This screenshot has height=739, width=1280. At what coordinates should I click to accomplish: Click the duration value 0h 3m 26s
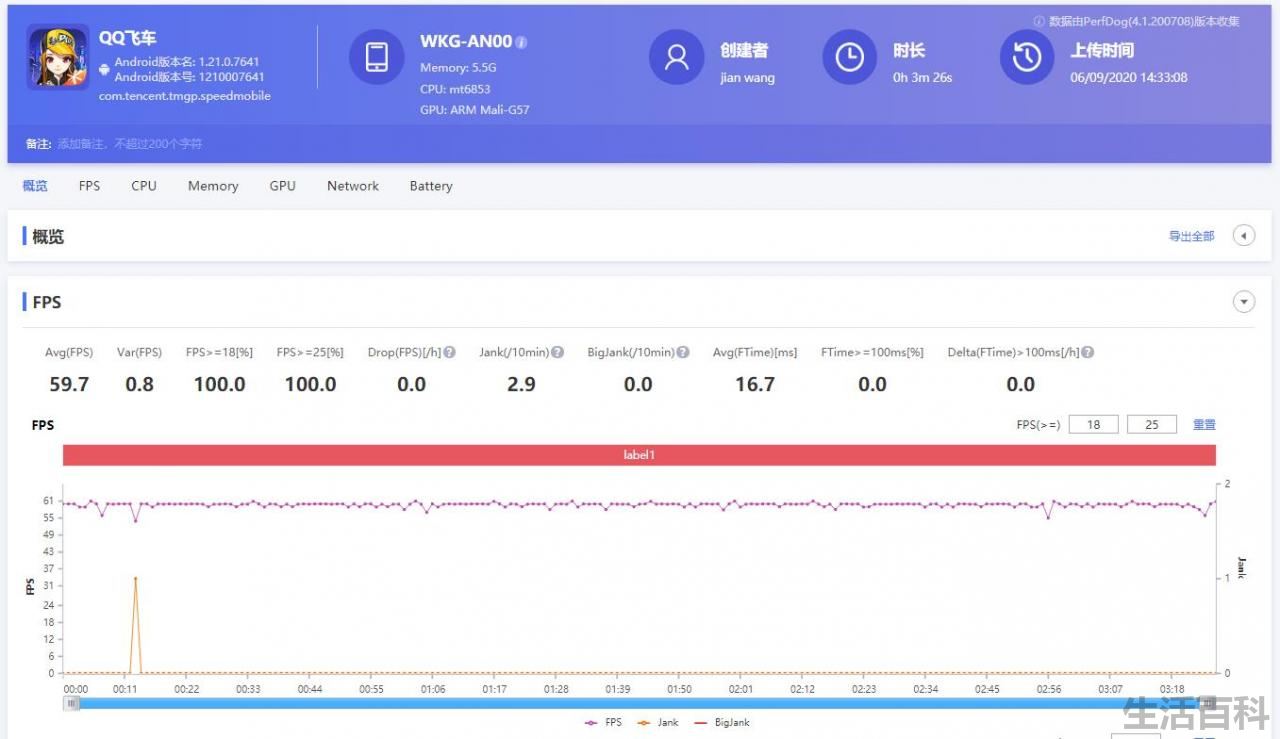pos(922,78)
